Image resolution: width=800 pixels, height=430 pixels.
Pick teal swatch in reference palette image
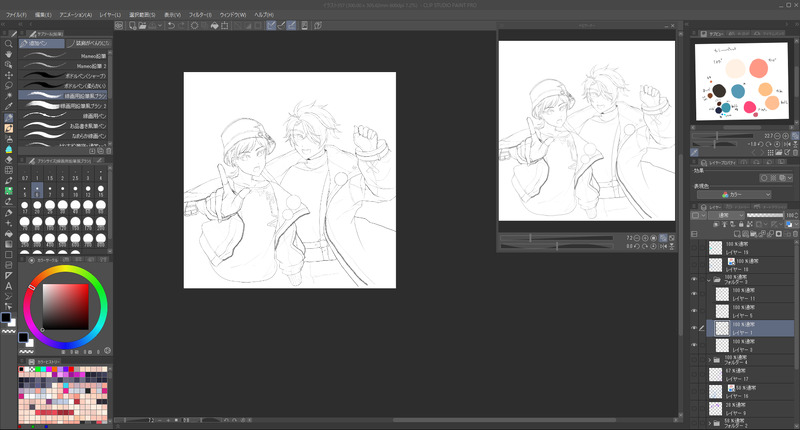[737, 91]
